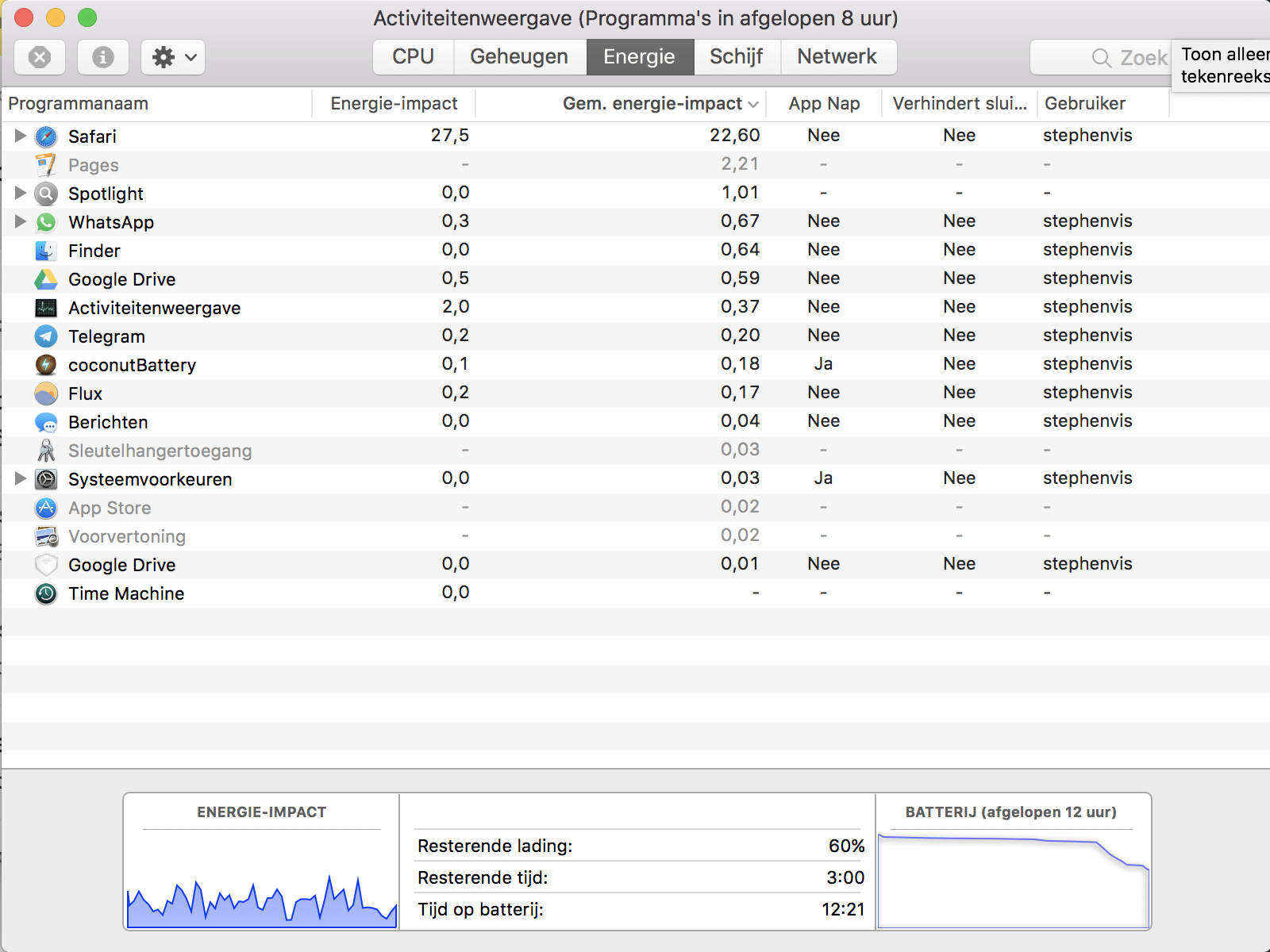
Task: Click the Time Machine clock icon
Action: [46, 593]
